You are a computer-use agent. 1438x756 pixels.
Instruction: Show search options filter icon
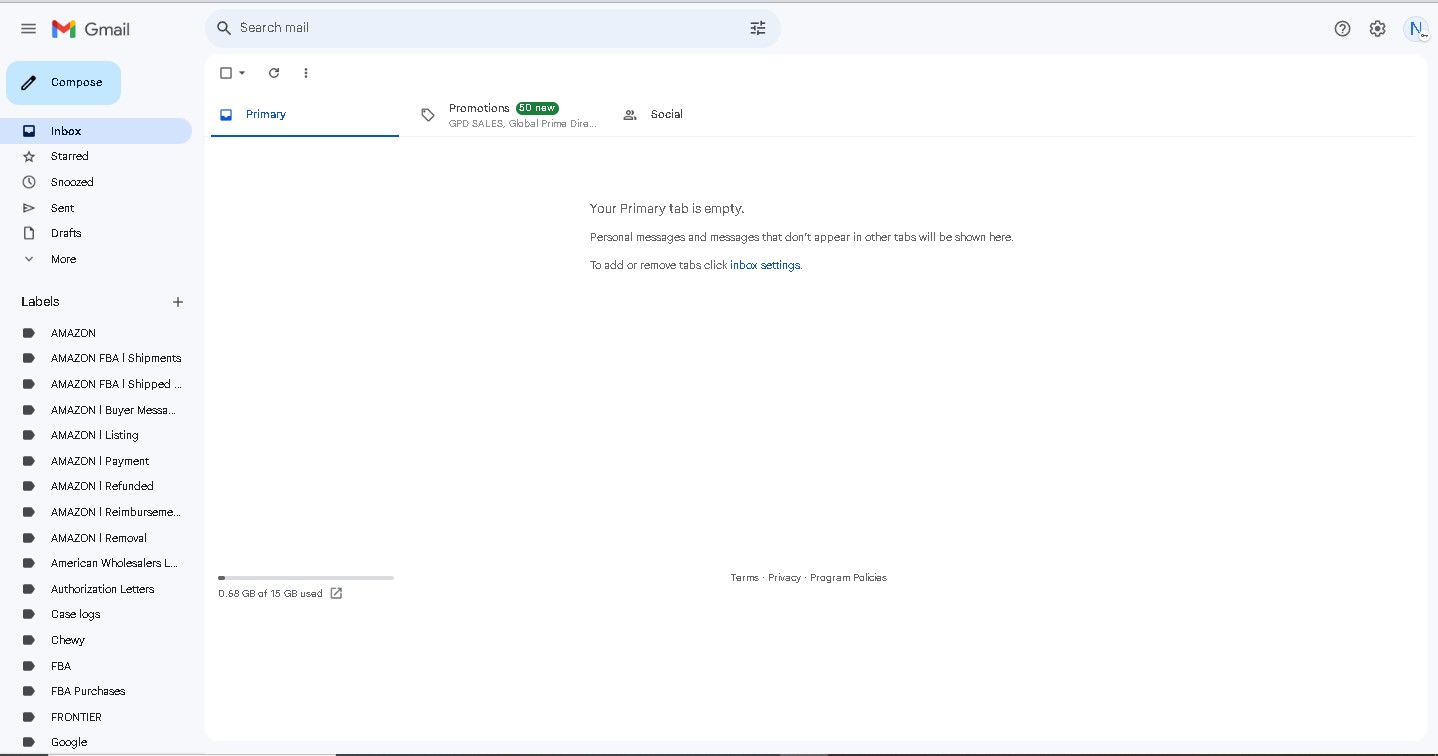[758, 28]
